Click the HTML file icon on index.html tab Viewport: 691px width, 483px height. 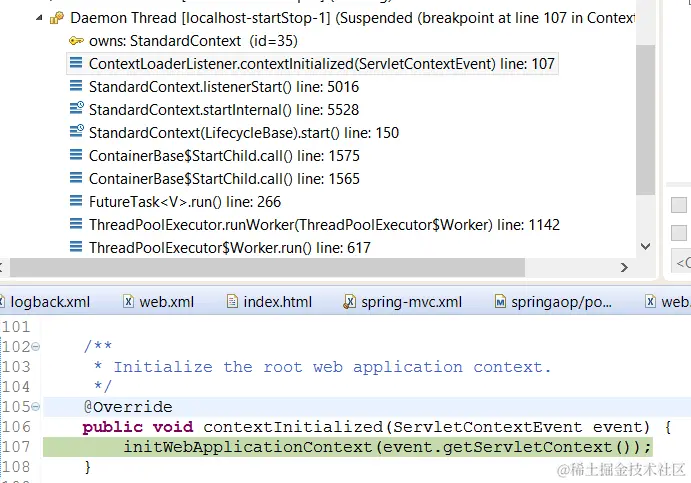pos(232,301)
